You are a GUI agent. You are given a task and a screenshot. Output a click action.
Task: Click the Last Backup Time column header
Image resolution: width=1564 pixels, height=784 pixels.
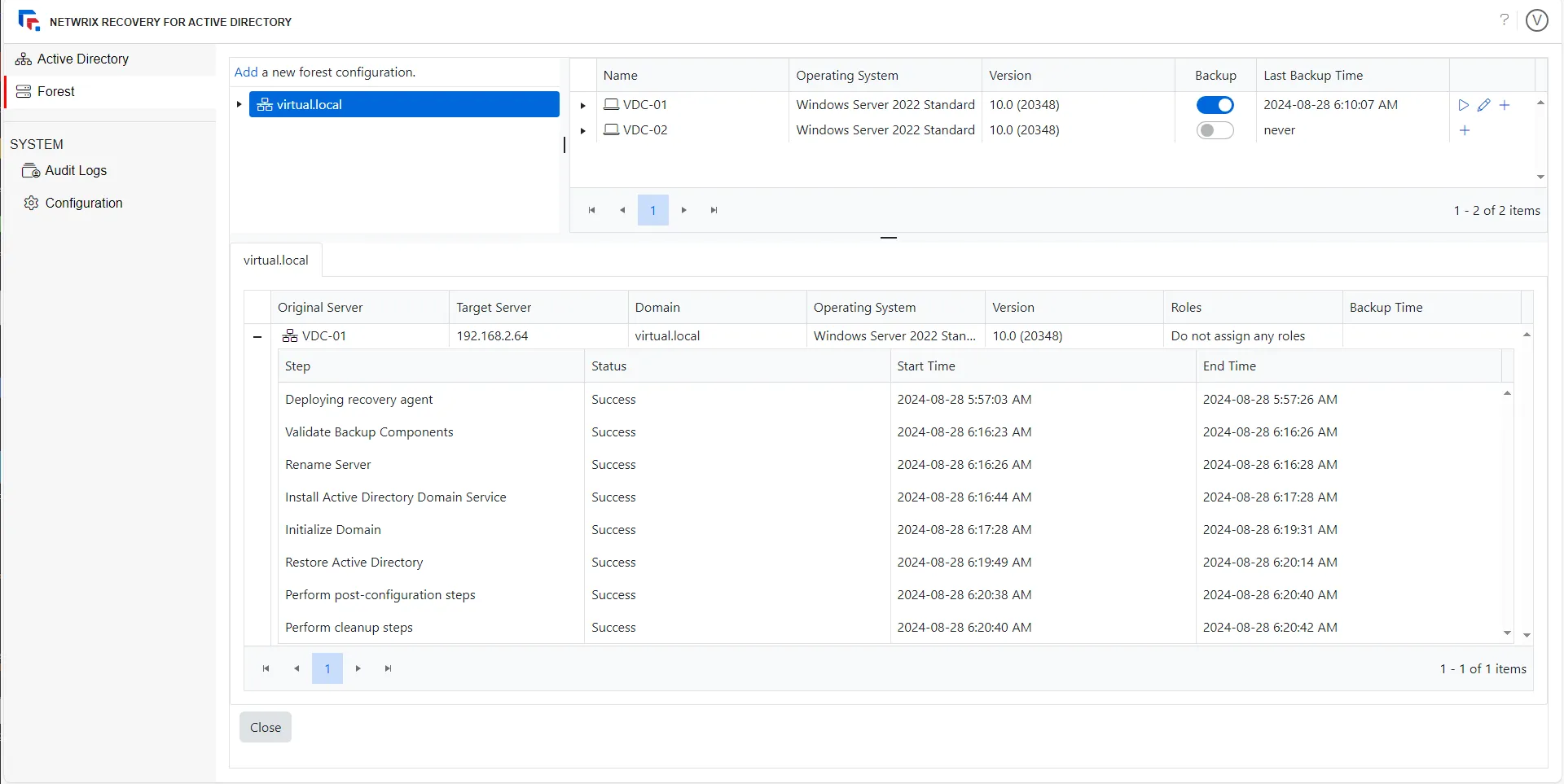tap(1352, 75)
